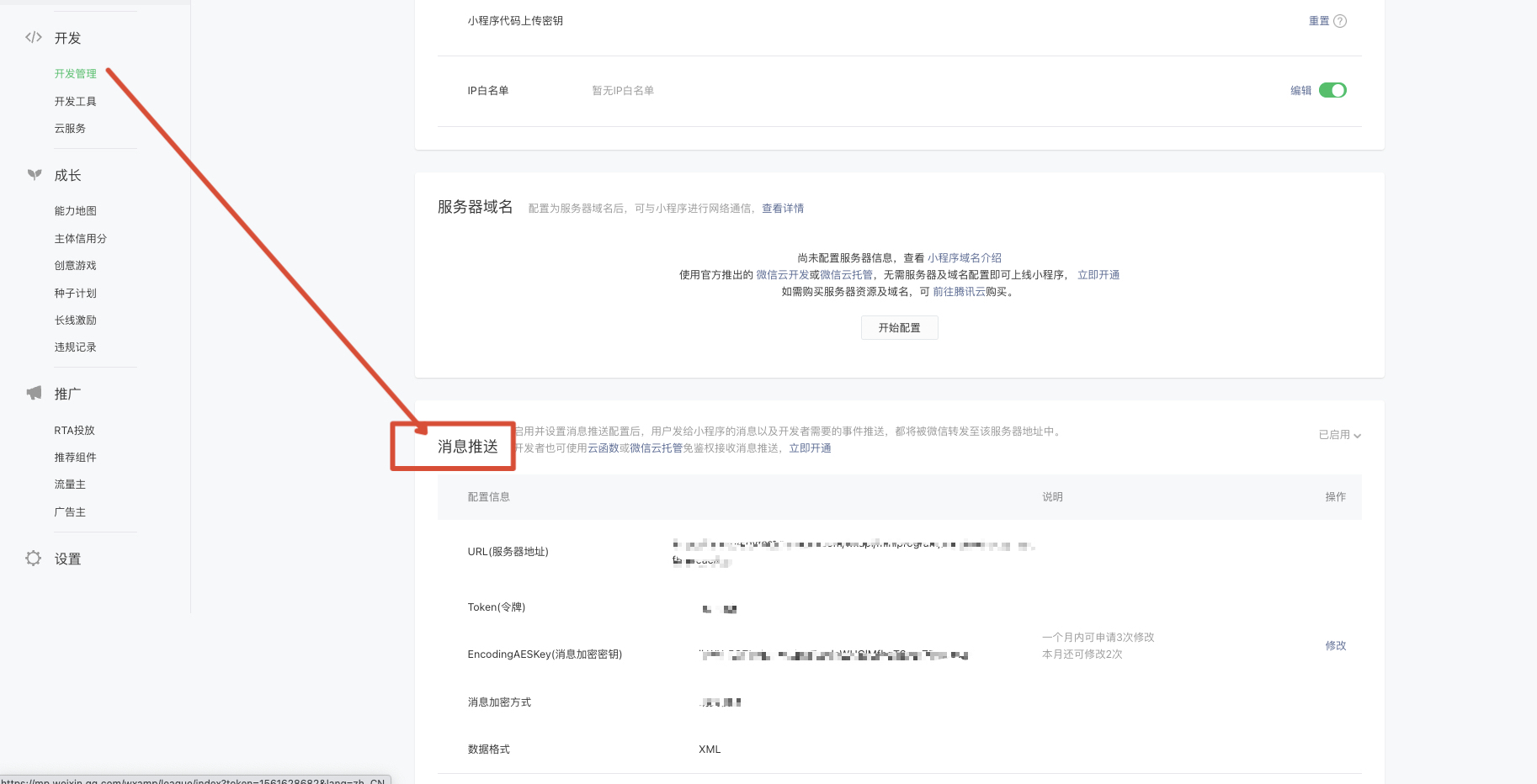Click the 成长 sprout icon
This screenshot has width=1537, height=784.
pos(35,174)
